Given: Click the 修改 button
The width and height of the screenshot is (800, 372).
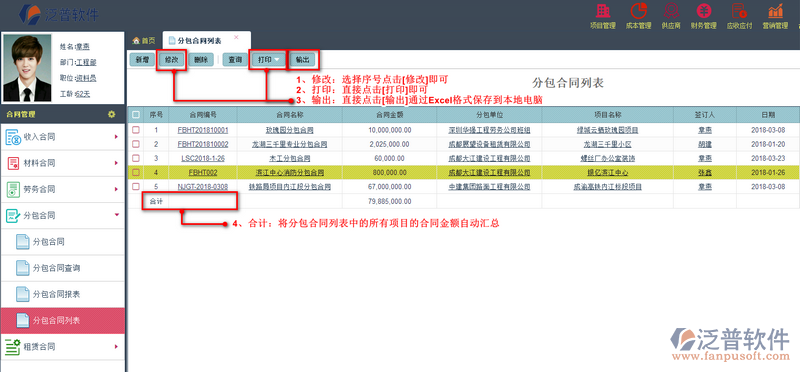Looking at the screenshot, I should 171,60.
